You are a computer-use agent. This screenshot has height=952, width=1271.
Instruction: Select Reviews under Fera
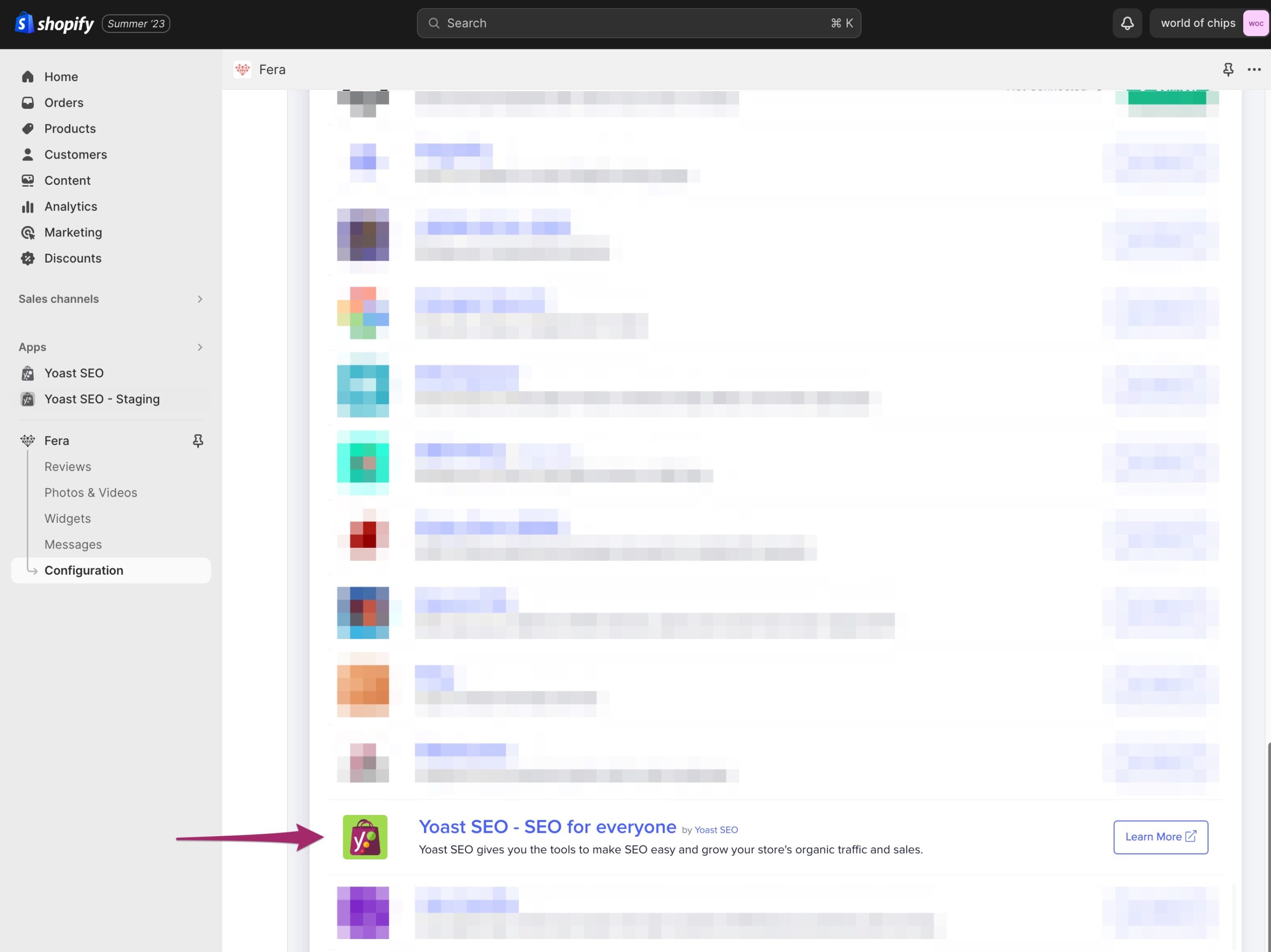pyautogui.click(x=67, y=467)
